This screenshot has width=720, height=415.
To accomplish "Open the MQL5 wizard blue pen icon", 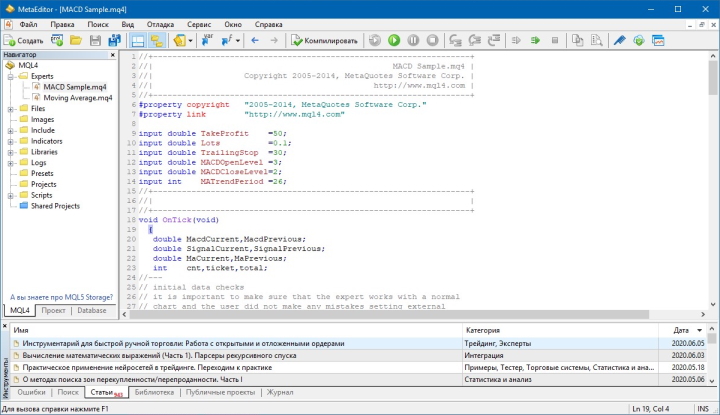I will pyautogui.click(x=620, y=41).
